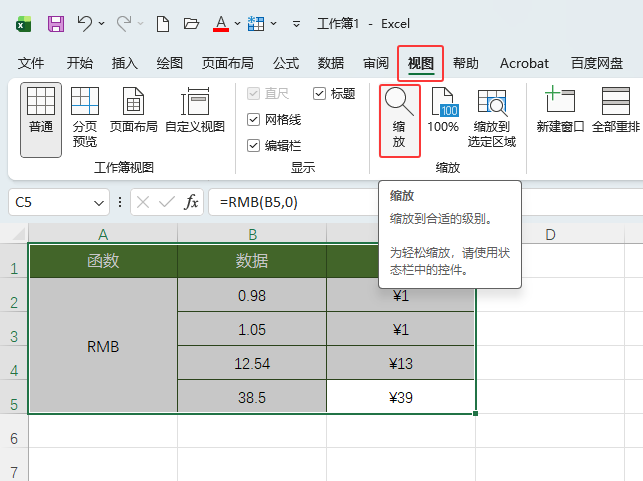Select the 视图 tab
Image resolution: width=643 pixels, height=481 pixels.
[x=421, y=63]
